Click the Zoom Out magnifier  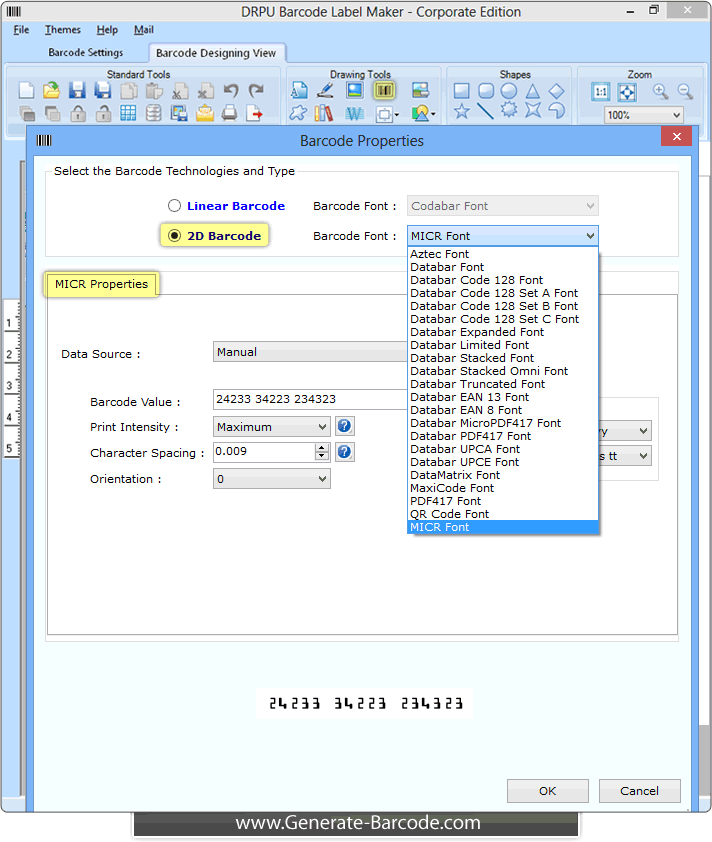pos(685,92)
